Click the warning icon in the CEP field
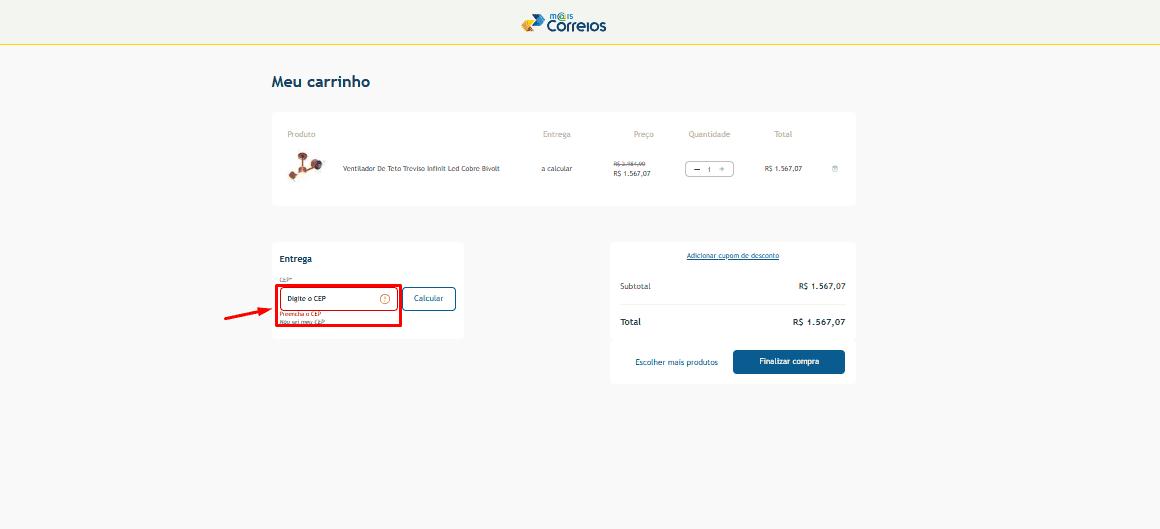 point(385,299)
